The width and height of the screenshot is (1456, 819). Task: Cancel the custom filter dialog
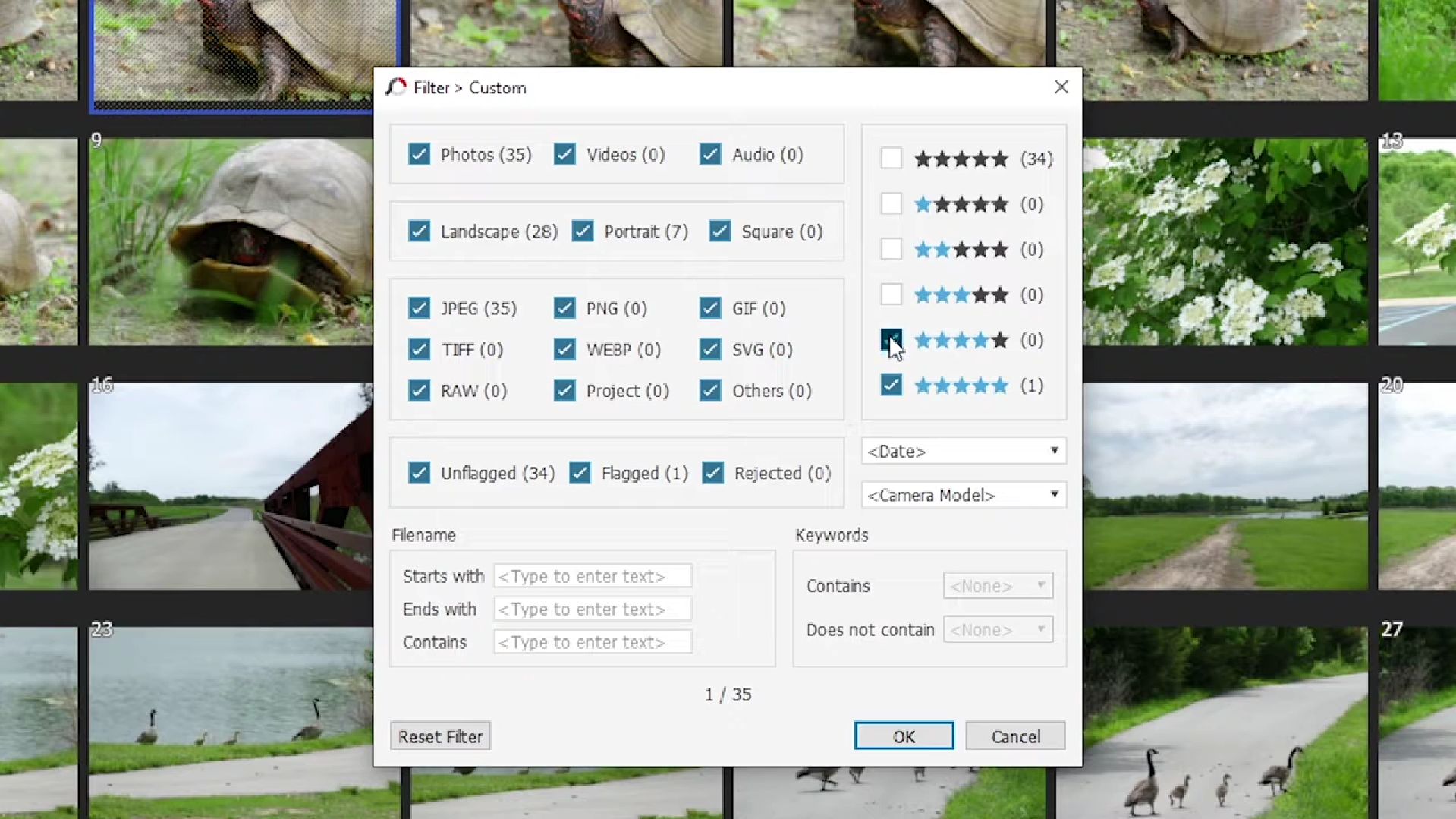pos(1015,736)
